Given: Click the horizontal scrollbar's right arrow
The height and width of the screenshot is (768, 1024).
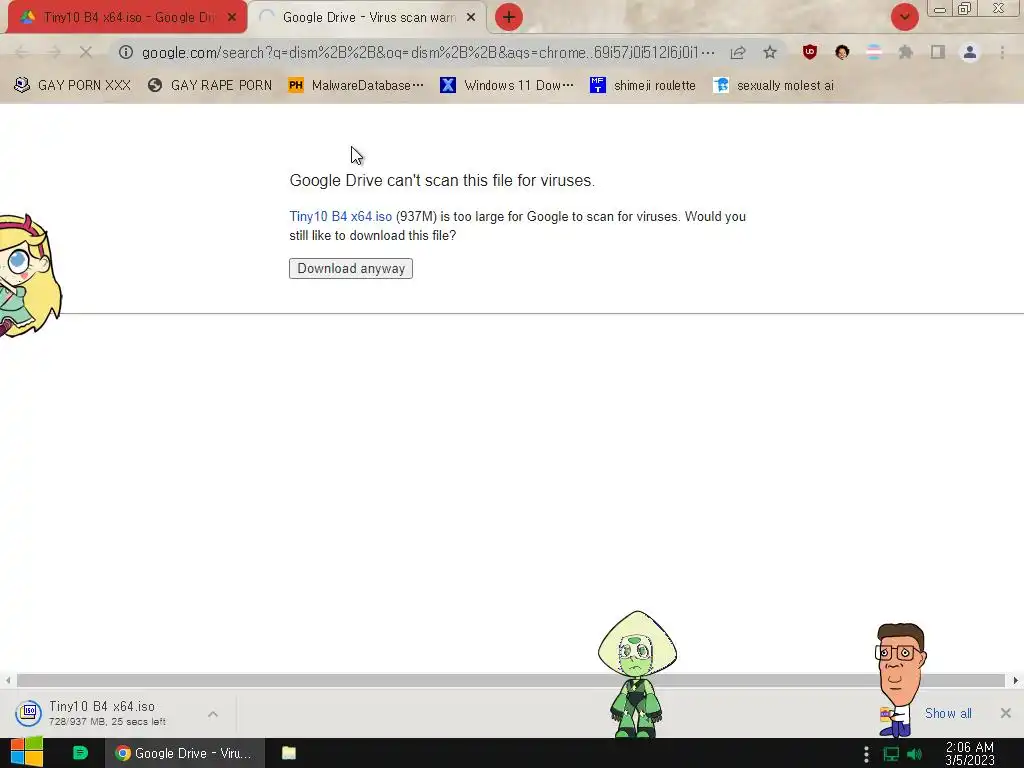Looking at the screenshot, I should (1016, 680).
